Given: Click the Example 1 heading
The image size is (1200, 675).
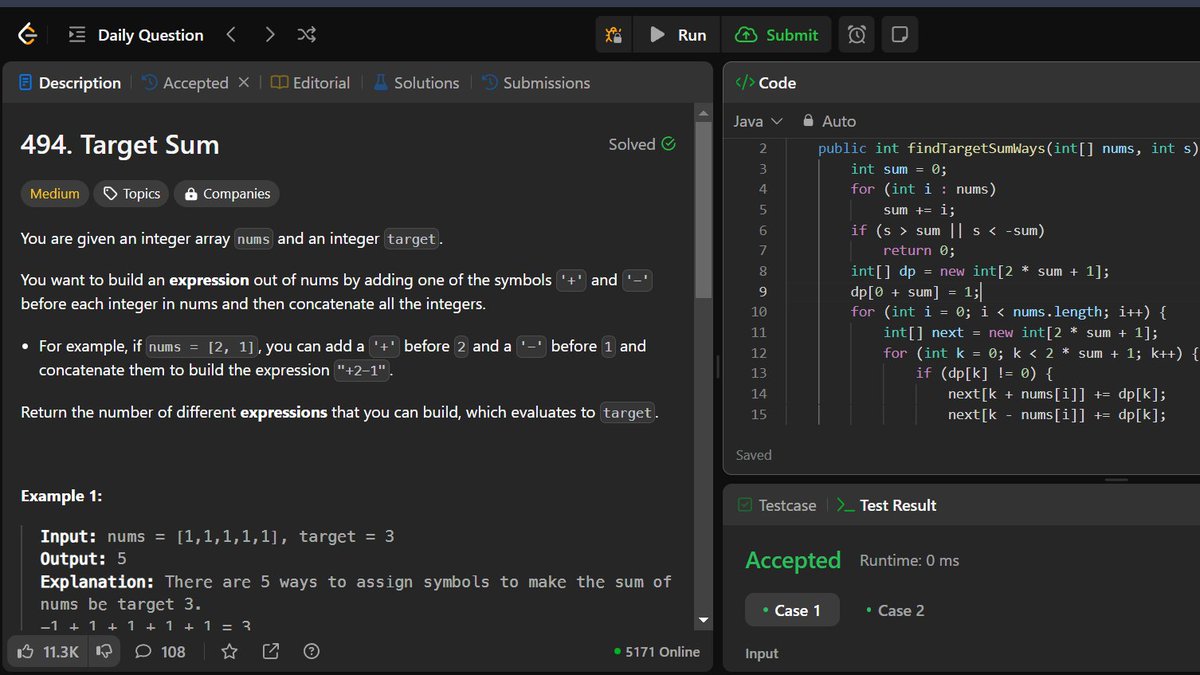Looking at the screenshot, I should (x=61, y=496).
